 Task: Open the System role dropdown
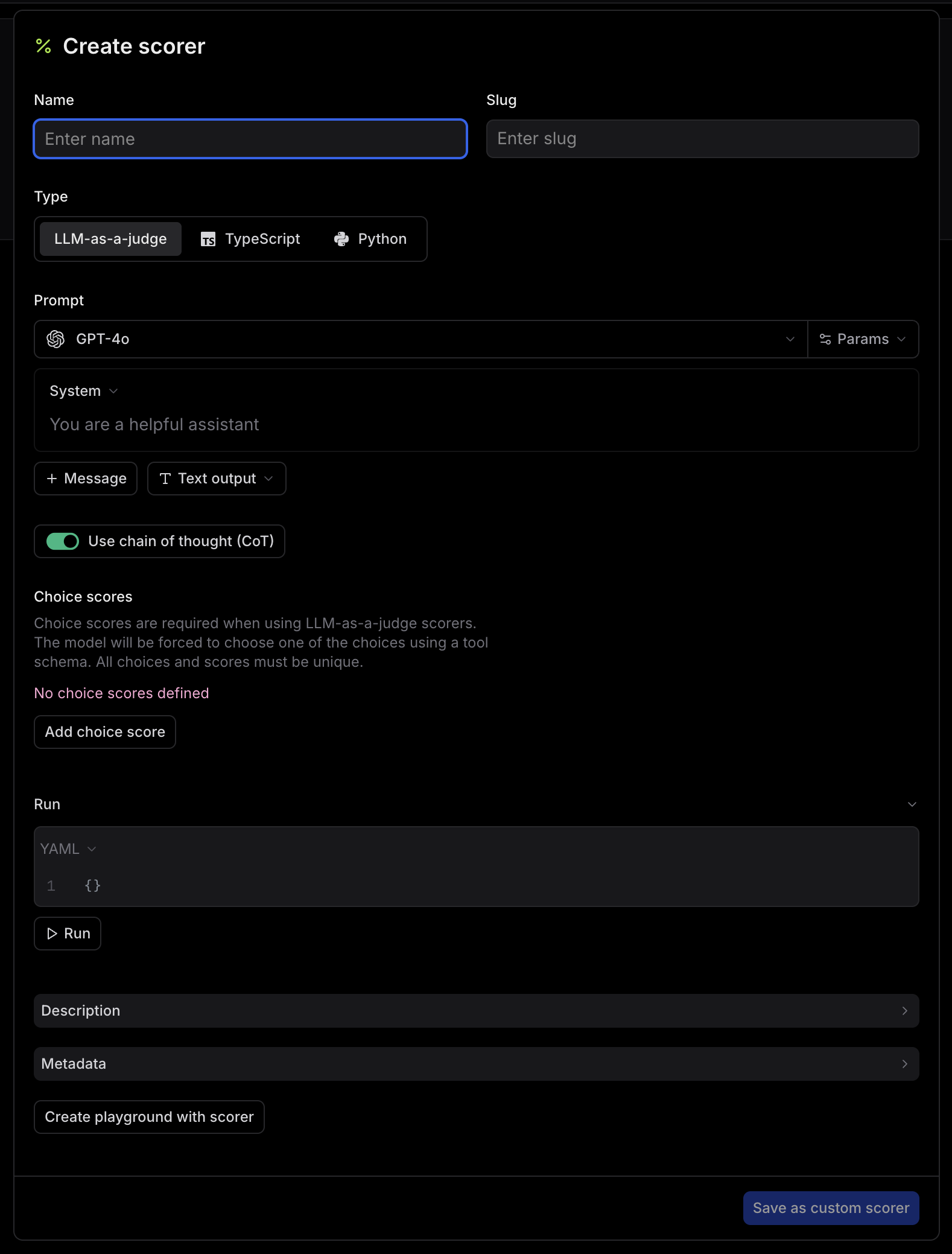tap(83, 391)
